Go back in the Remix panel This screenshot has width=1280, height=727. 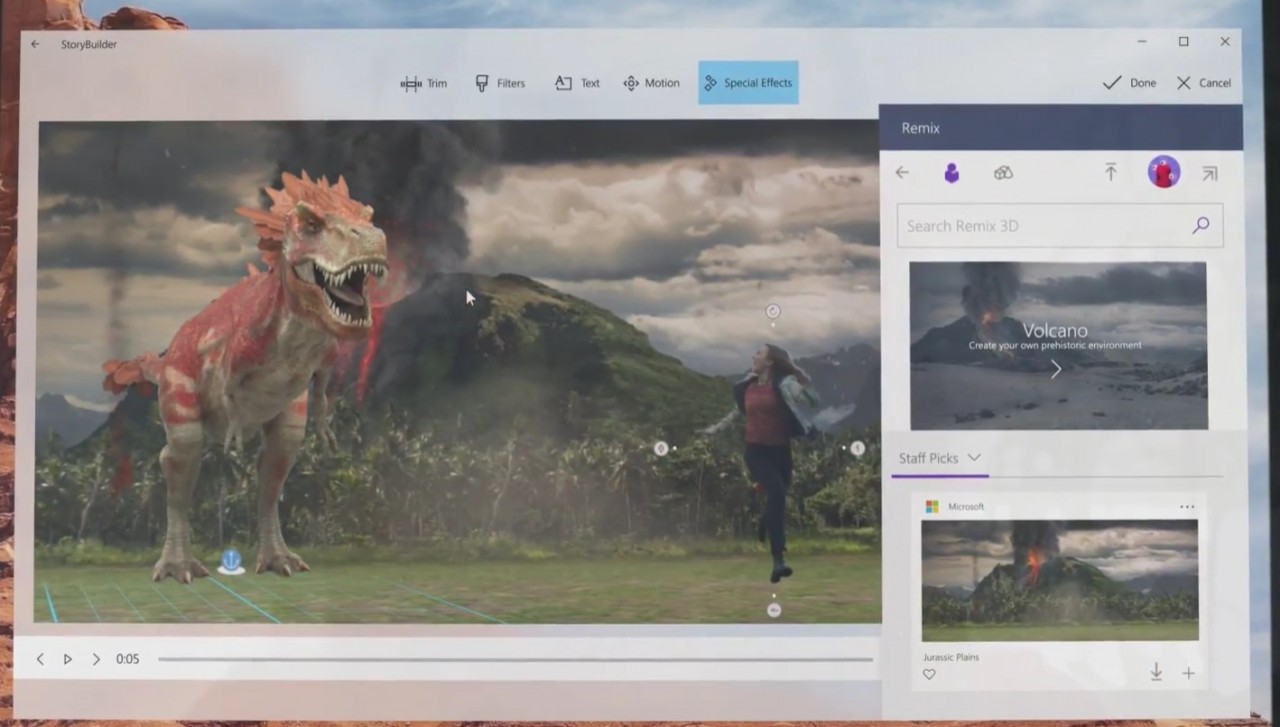pos(902,173)
